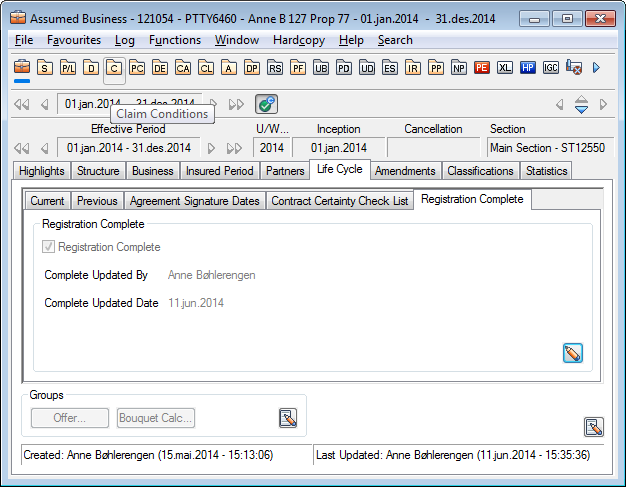Open the Favourites menu
626x487 pixels.
(74, 40)
